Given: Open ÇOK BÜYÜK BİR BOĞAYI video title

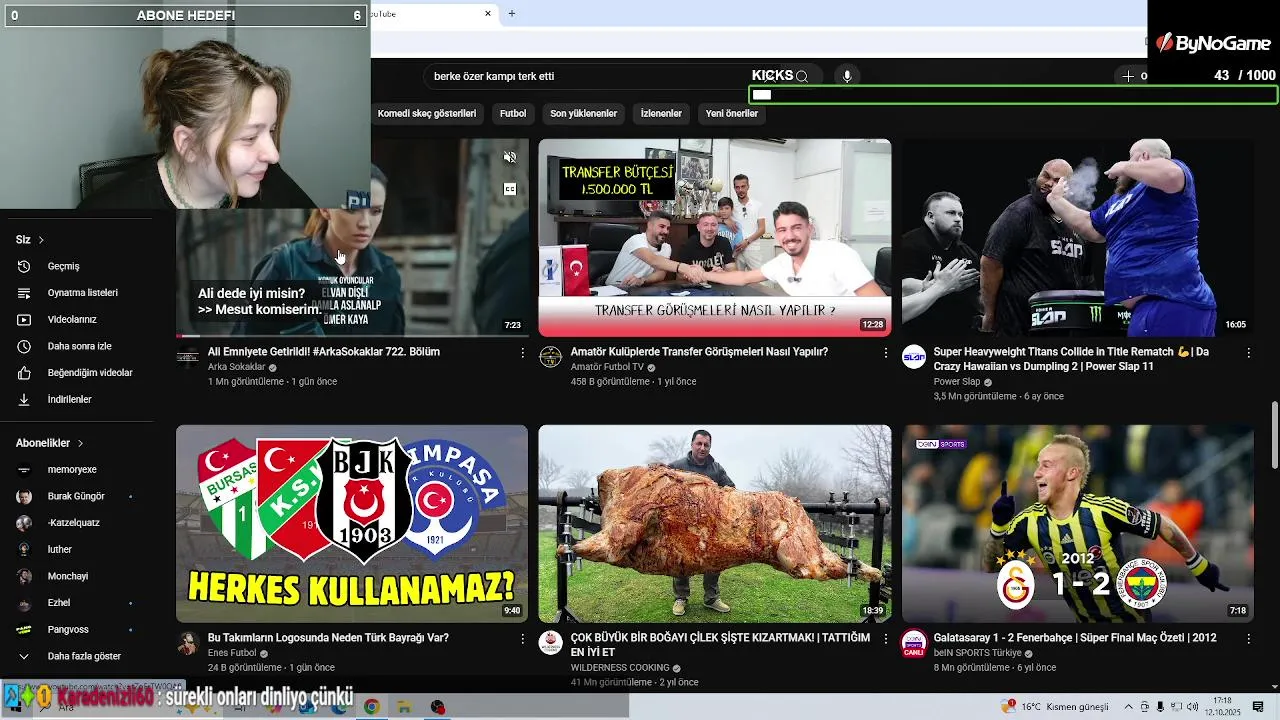Looking at the screenshot, I should coord(720,645).
